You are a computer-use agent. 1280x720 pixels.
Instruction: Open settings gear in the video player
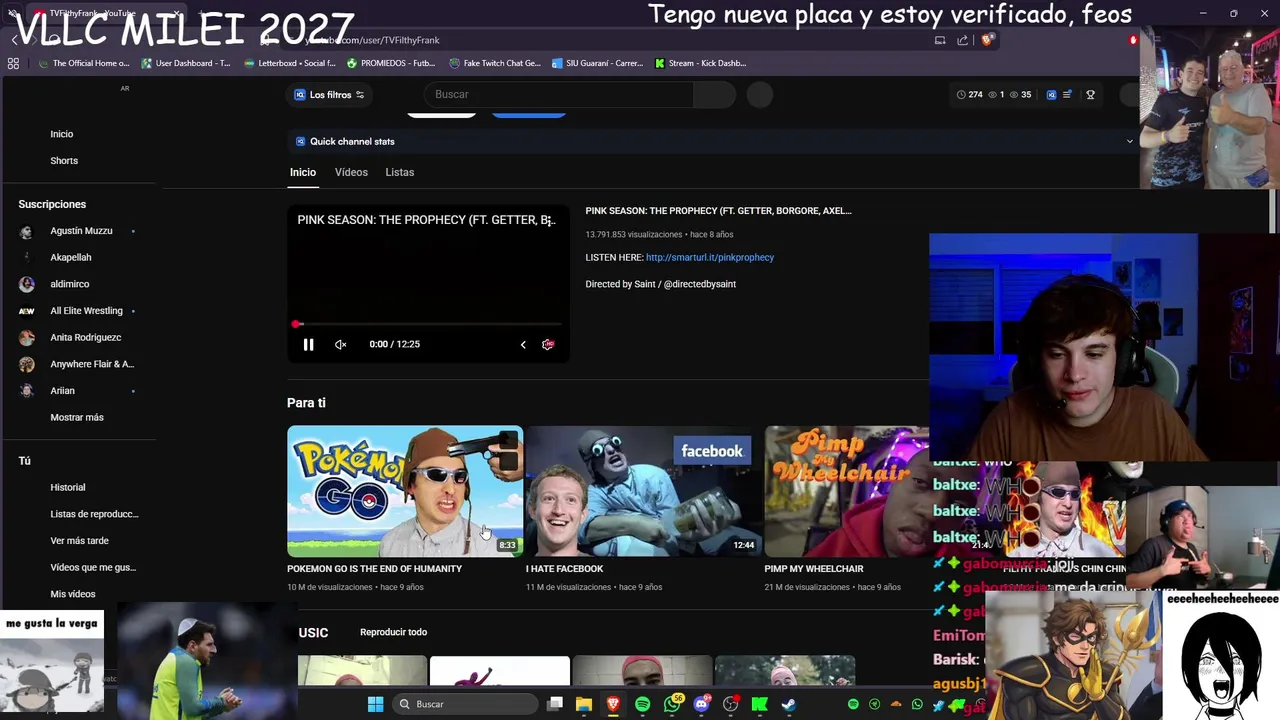coord(548,344)
